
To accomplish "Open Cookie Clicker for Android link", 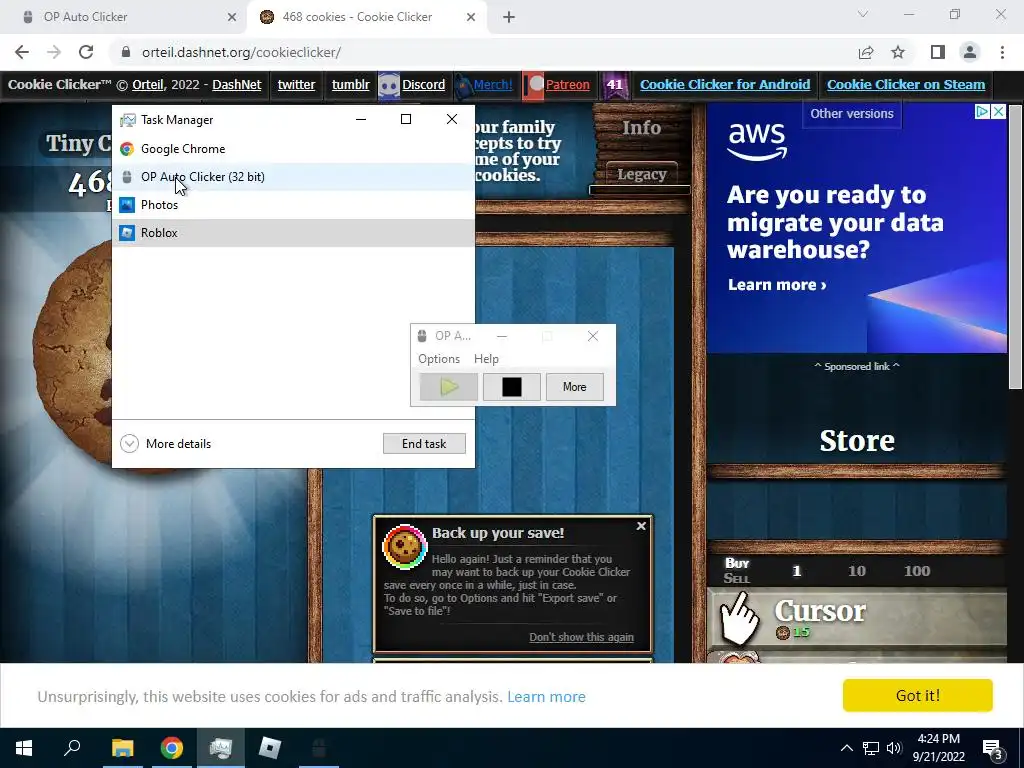I will [725, 84].
